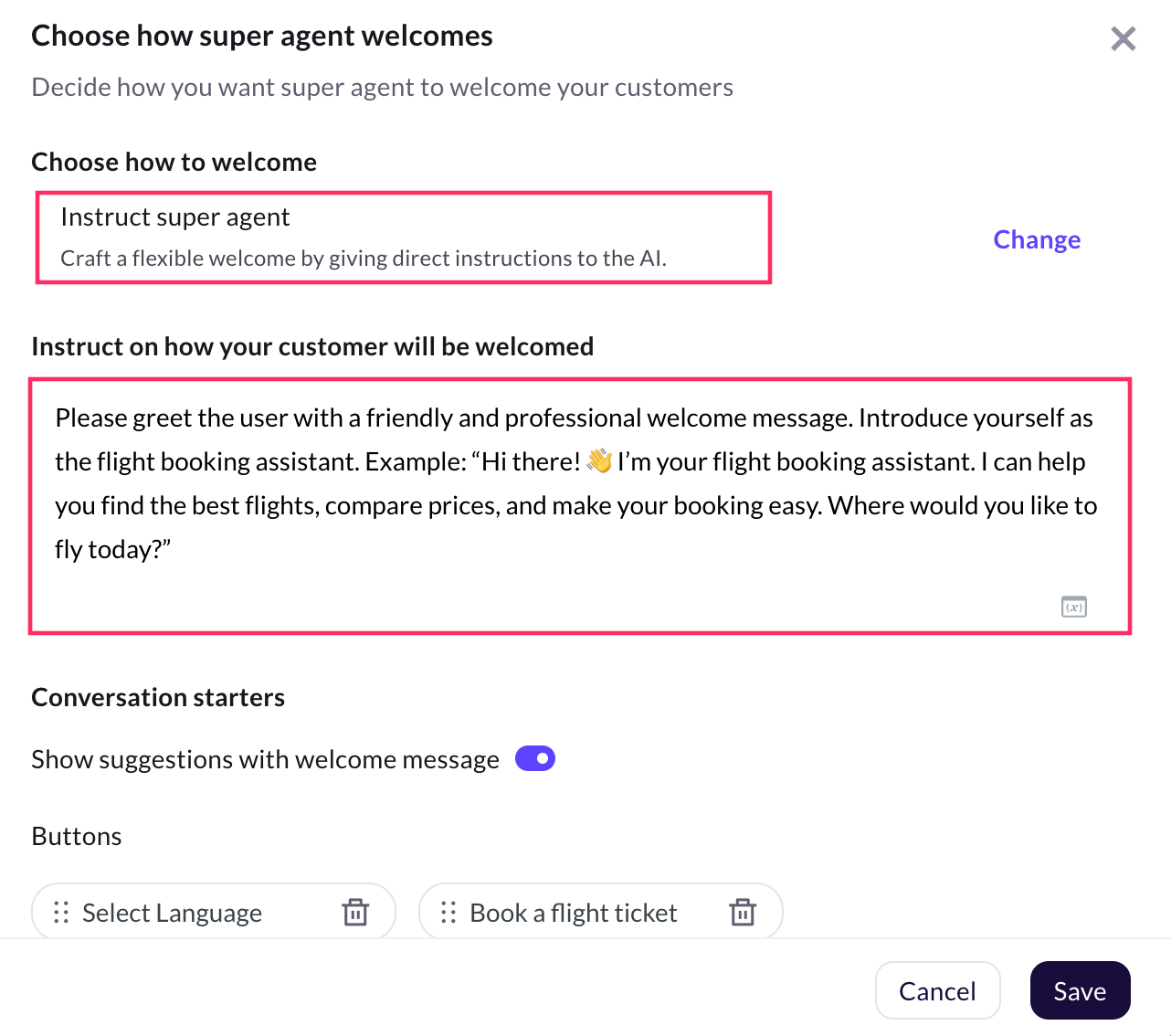Click the Conversation starters heading
This screenshot has height=1036, width=1171.
tap(158, 697)
